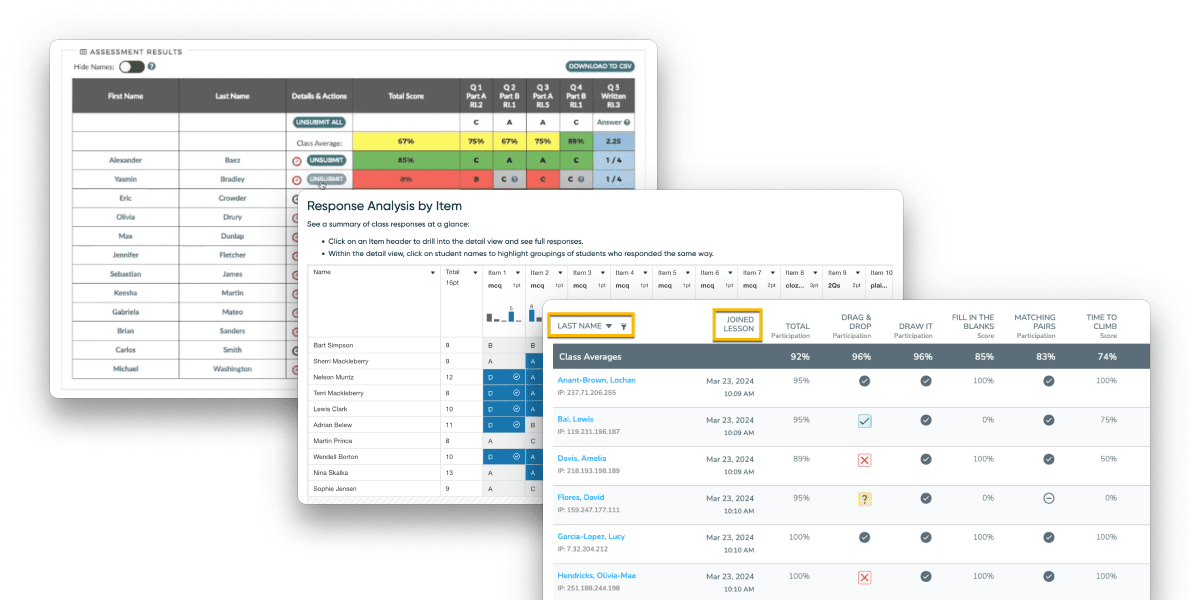Open help icon beside Hide Names toggle
1200x600 pixels.
[152, 67]
